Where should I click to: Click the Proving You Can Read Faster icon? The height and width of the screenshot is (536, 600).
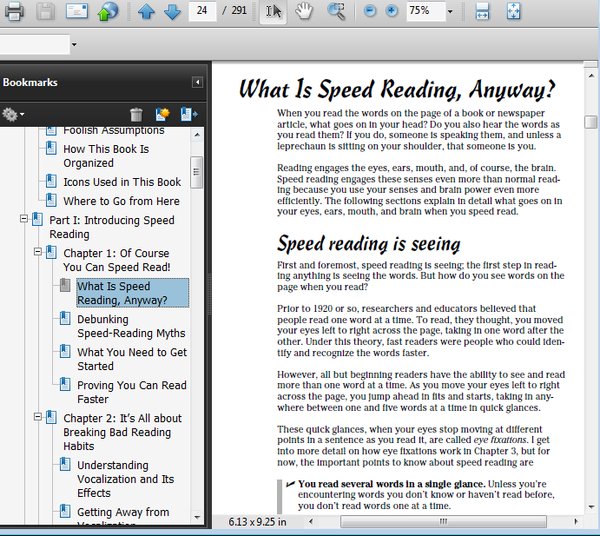[65, 384]
